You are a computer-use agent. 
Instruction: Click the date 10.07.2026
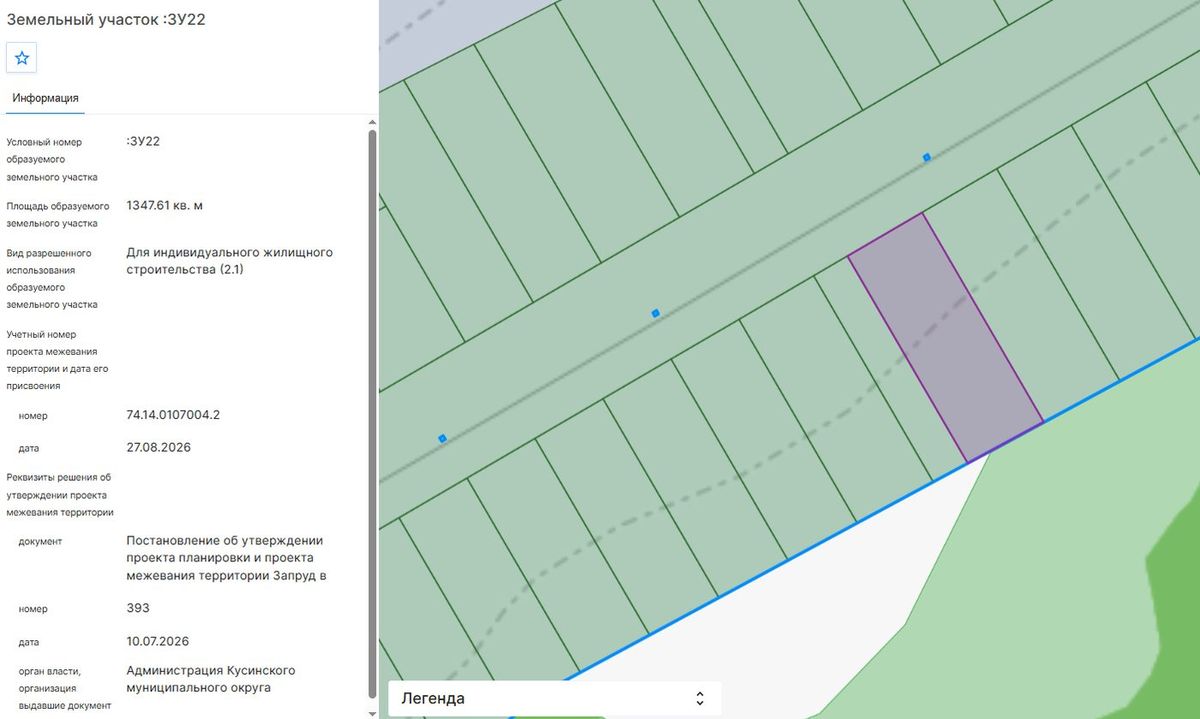pos(157,641)
